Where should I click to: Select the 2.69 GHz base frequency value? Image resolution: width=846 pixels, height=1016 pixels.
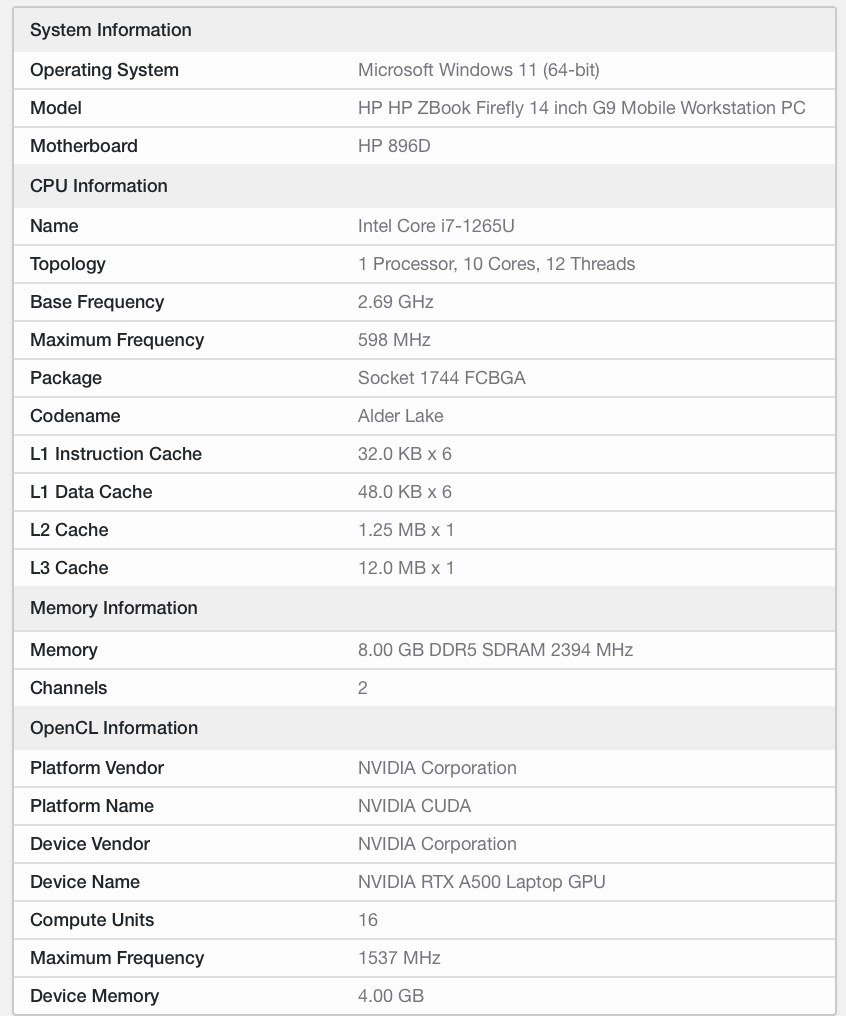(396, 302)
